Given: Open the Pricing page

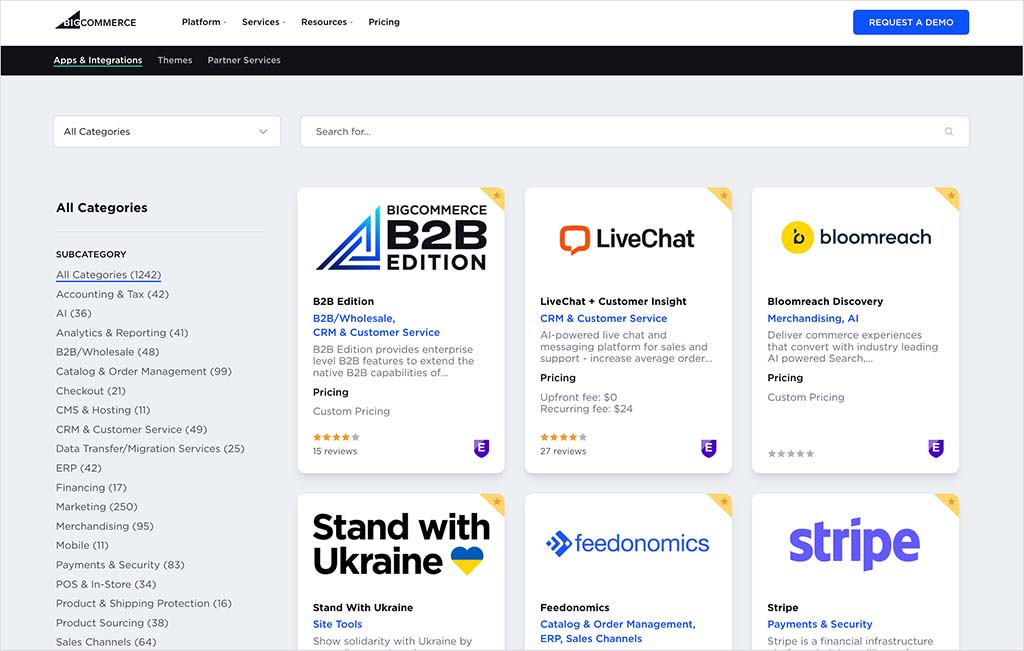Looking at the screenshot, I should [x=384, y=22].
